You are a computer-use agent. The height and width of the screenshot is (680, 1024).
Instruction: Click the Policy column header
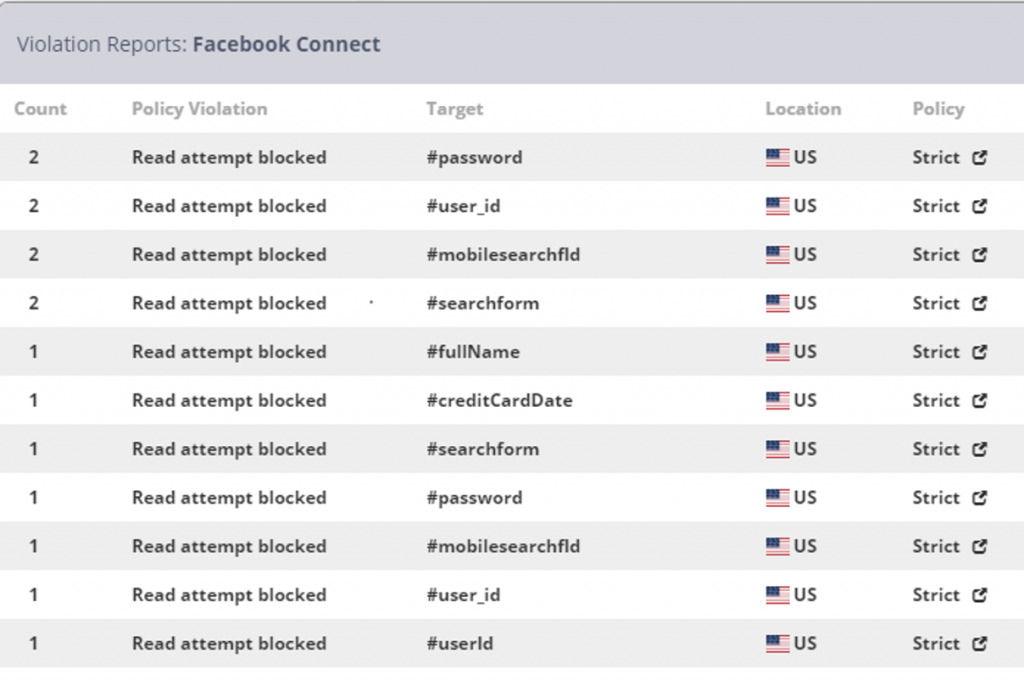point(938,108)
